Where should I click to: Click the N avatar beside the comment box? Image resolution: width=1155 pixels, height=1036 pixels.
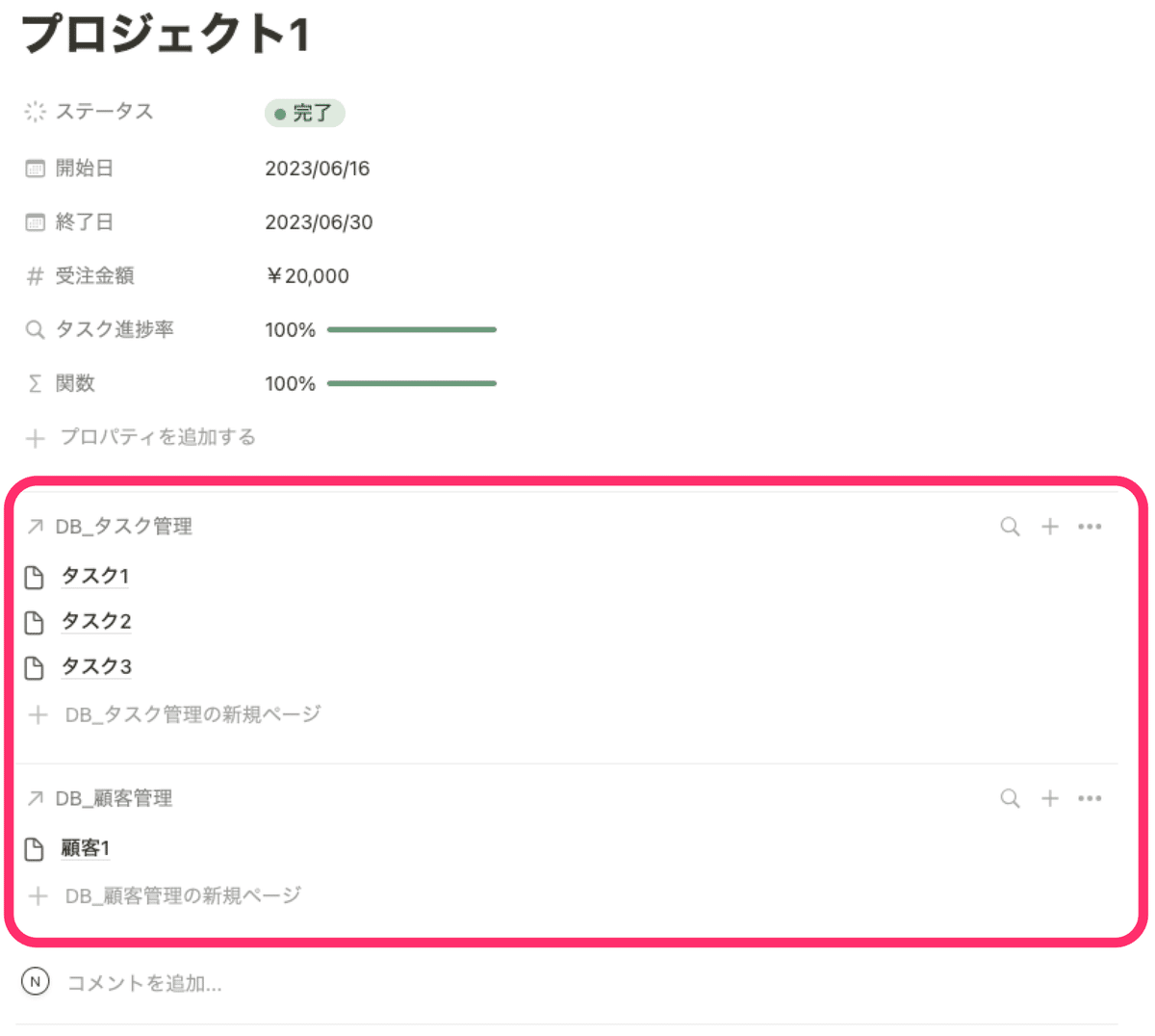35,981
